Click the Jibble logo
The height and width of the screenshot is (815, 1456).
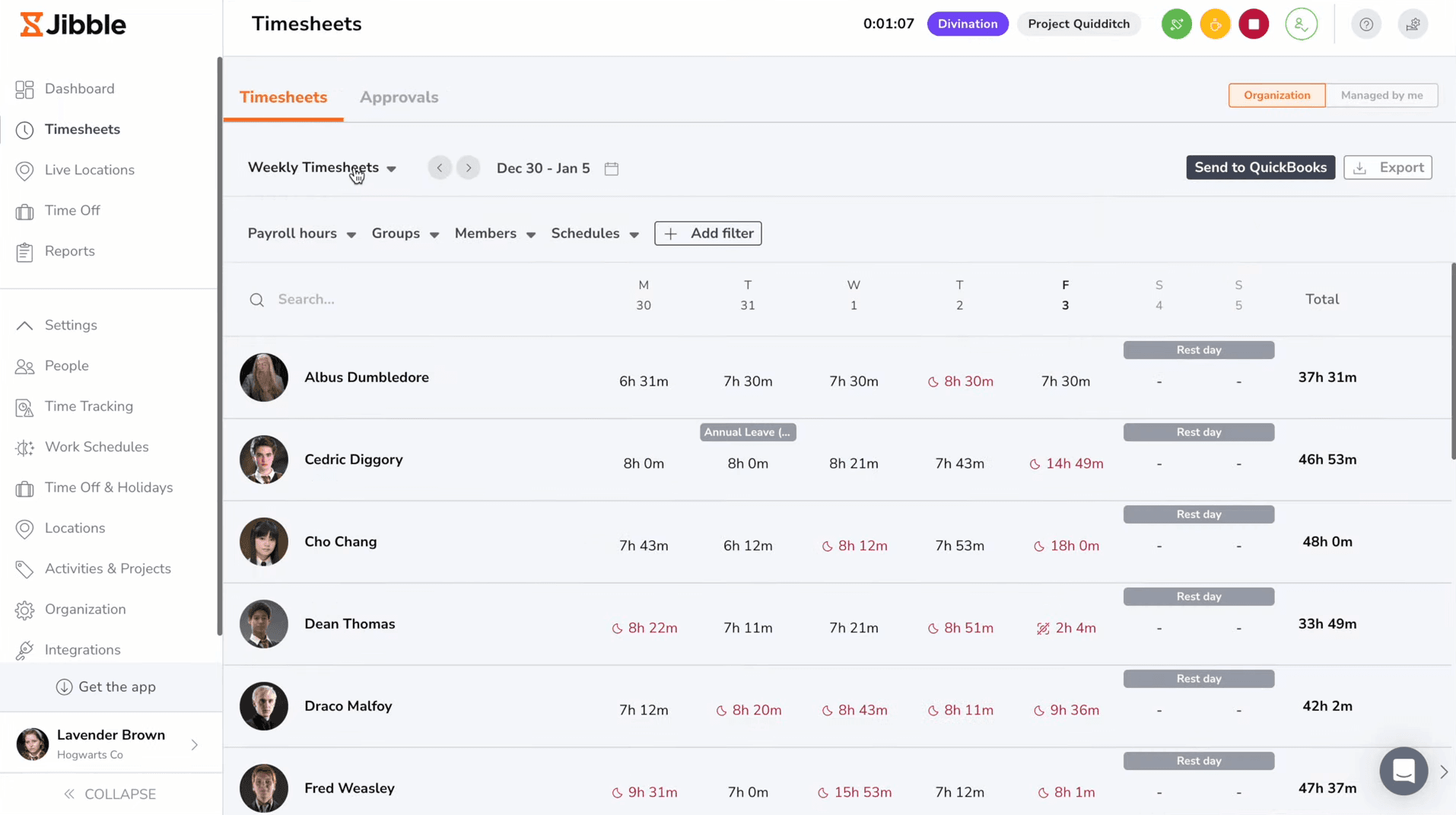pos(73,24)
